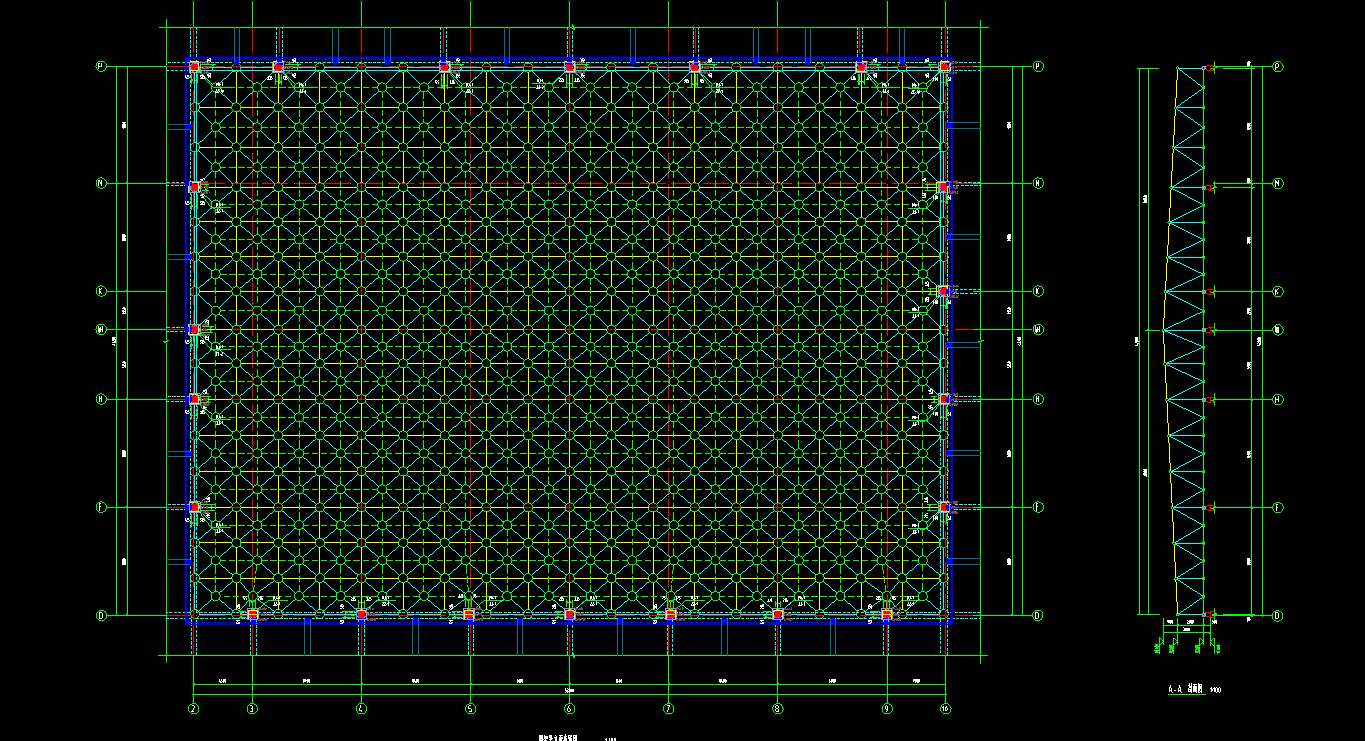This screenshot has height=741, width=1365.
Task: Click axis bubble N at far right of section
Action: (1277, 183)
